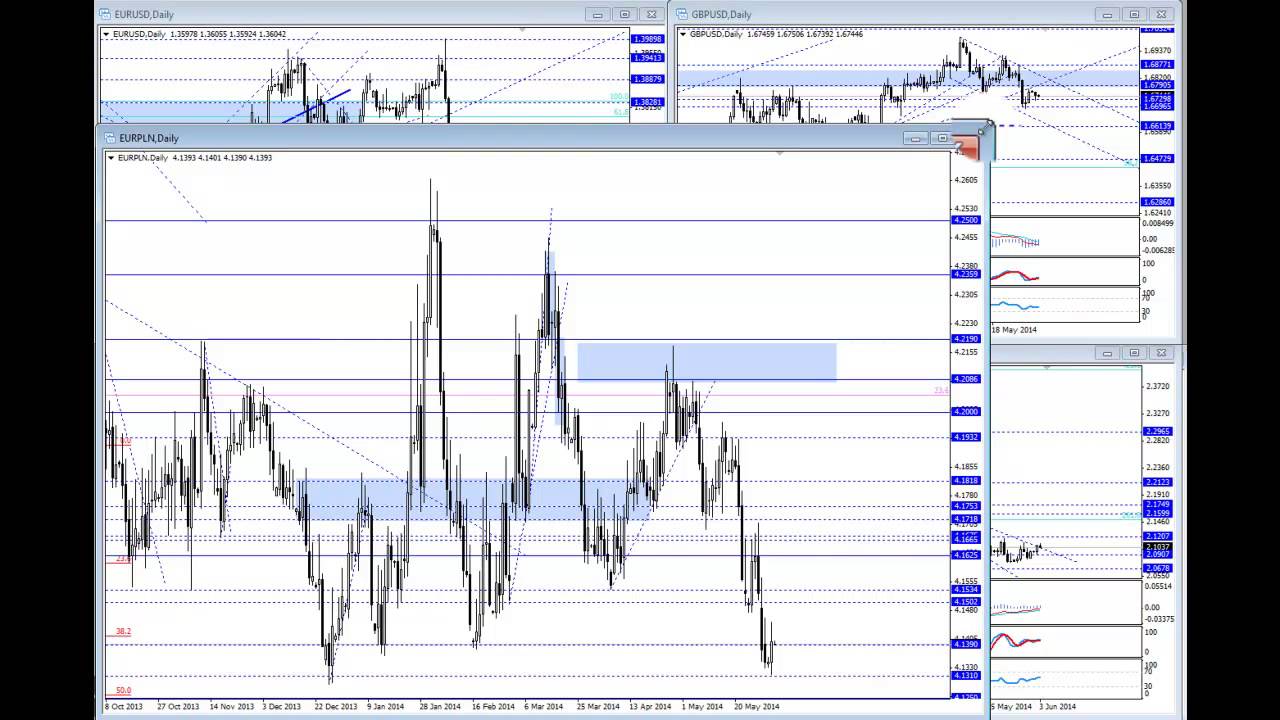Click the 1.64729 level label on GBPUSD
The height and width of the screenshot is (720, 1280).
coord(1157,159)
